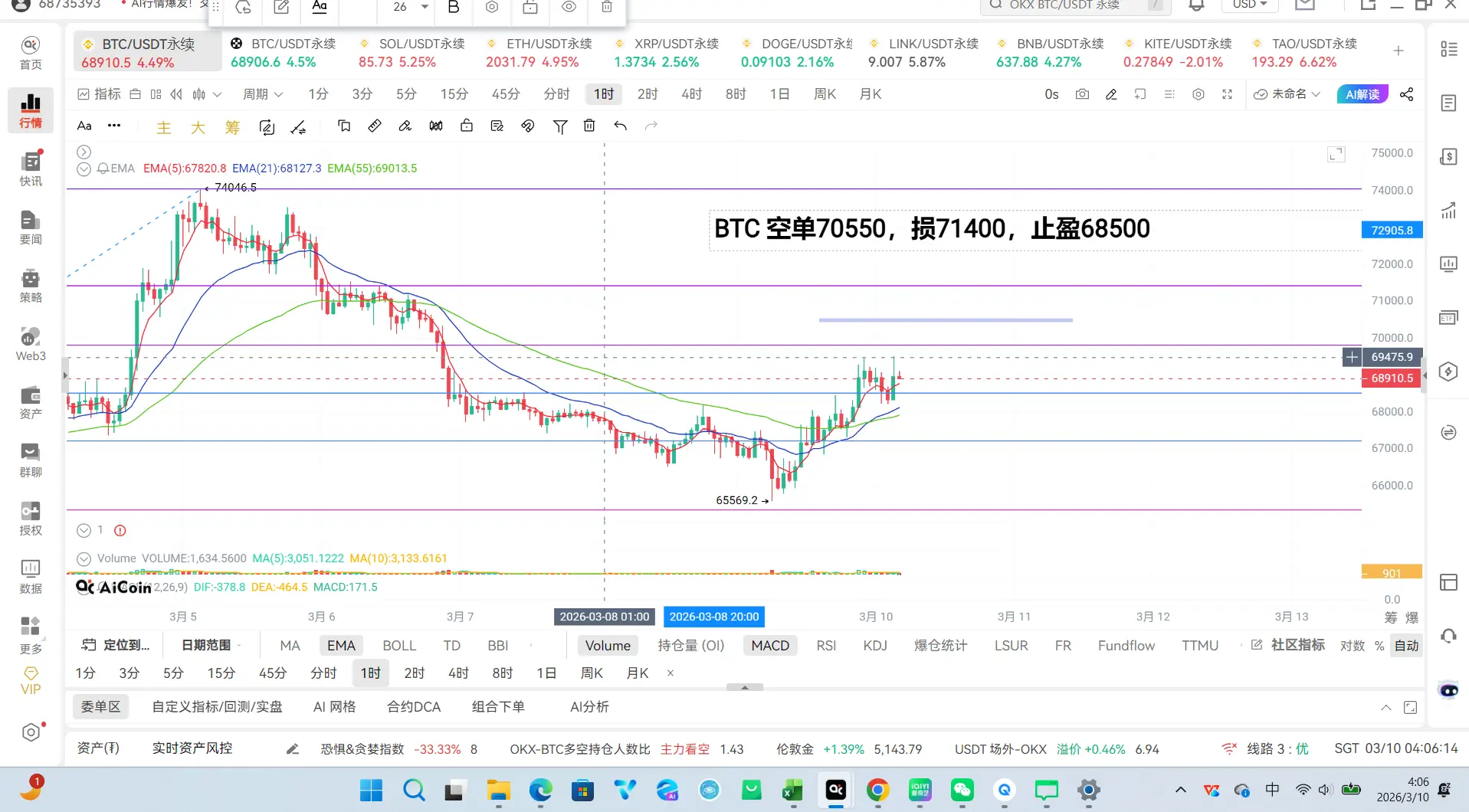Add a new symbol tab with plus
Image resolution: width=1469 pixels, height=812 pixels.
tap(1399, 51)
